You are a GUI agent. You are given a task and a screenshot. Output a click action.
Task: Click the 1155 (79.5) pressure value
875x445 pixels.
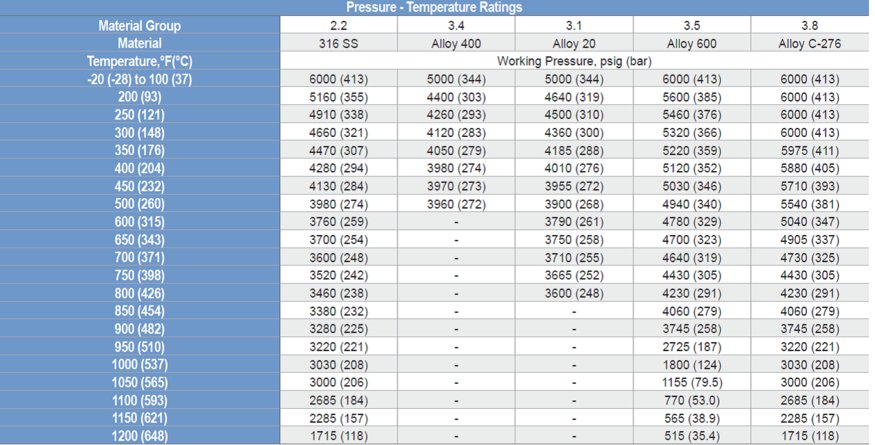pyautogui.click(x=692, y=382)
